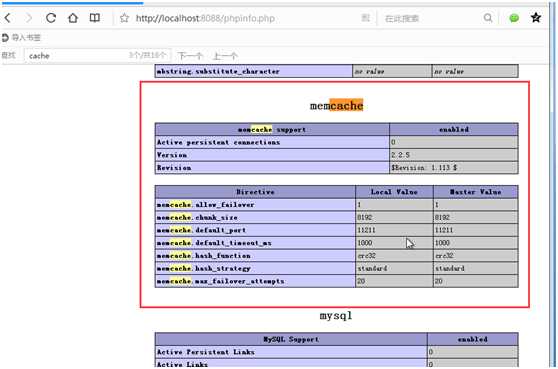This screenshot has width=558, height=369.
Task: Click the memcache.hash_strategy directive cell
Action: click(255, 268)
